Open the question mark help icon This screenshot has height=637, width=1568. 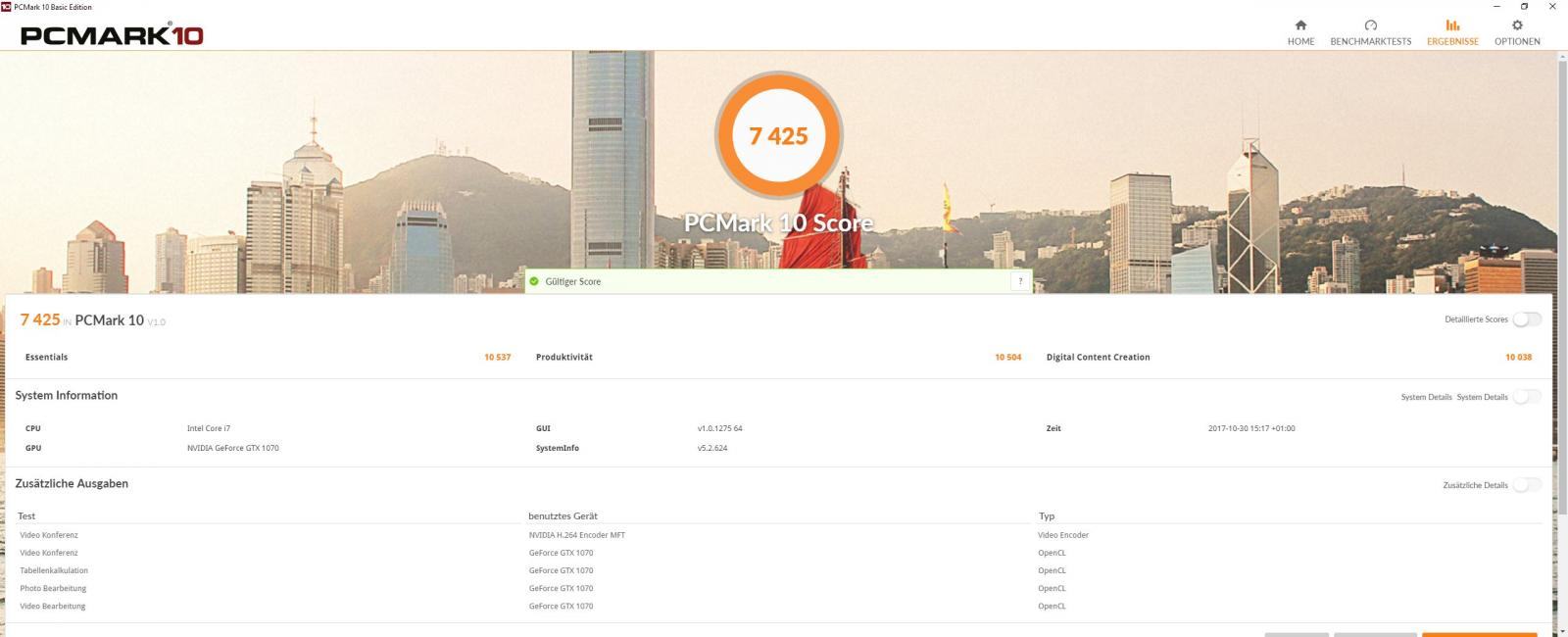[1020, 281]
